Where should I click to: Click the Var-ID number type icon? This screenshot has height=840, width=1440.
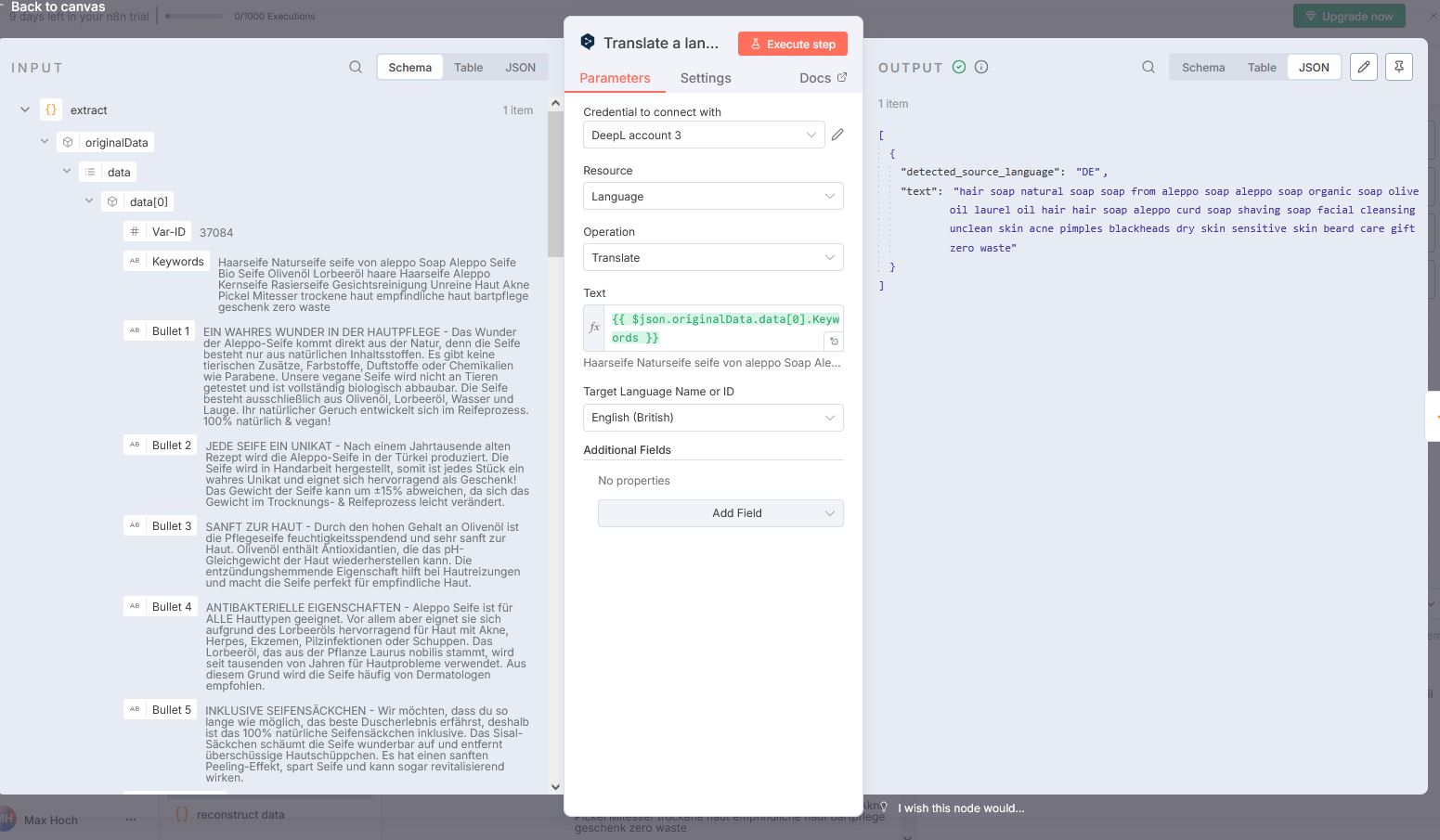pos(135,231)
